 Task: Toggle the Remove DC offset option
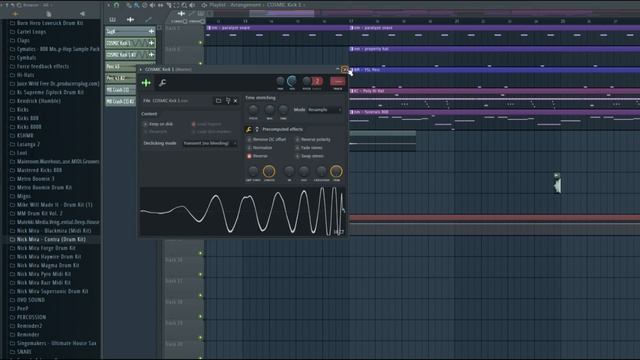click(x=267, y=139)
